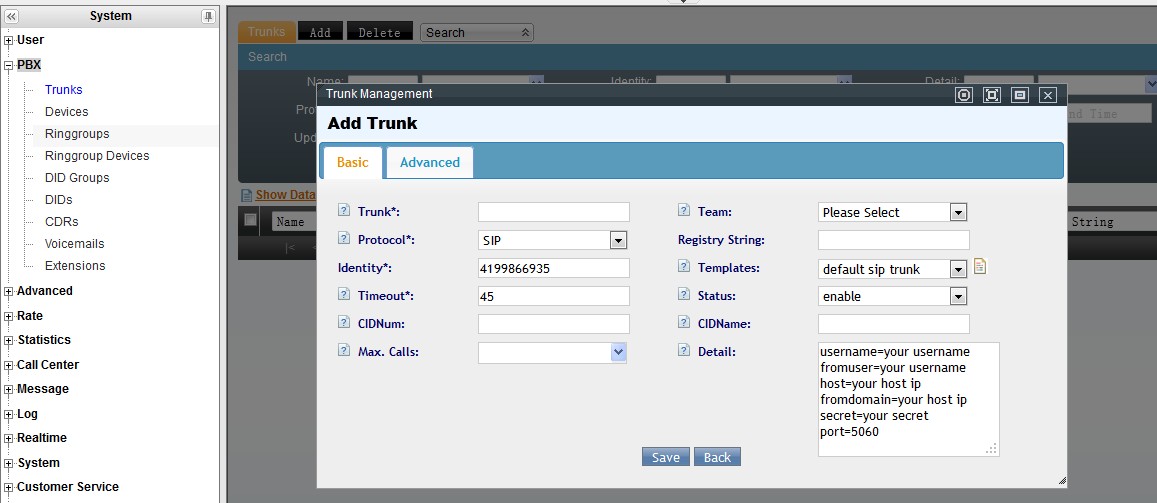Collapse the sidebar with double-arrow icon
Viewport: 1157px width, 503px height.
[x=11, y=16]
